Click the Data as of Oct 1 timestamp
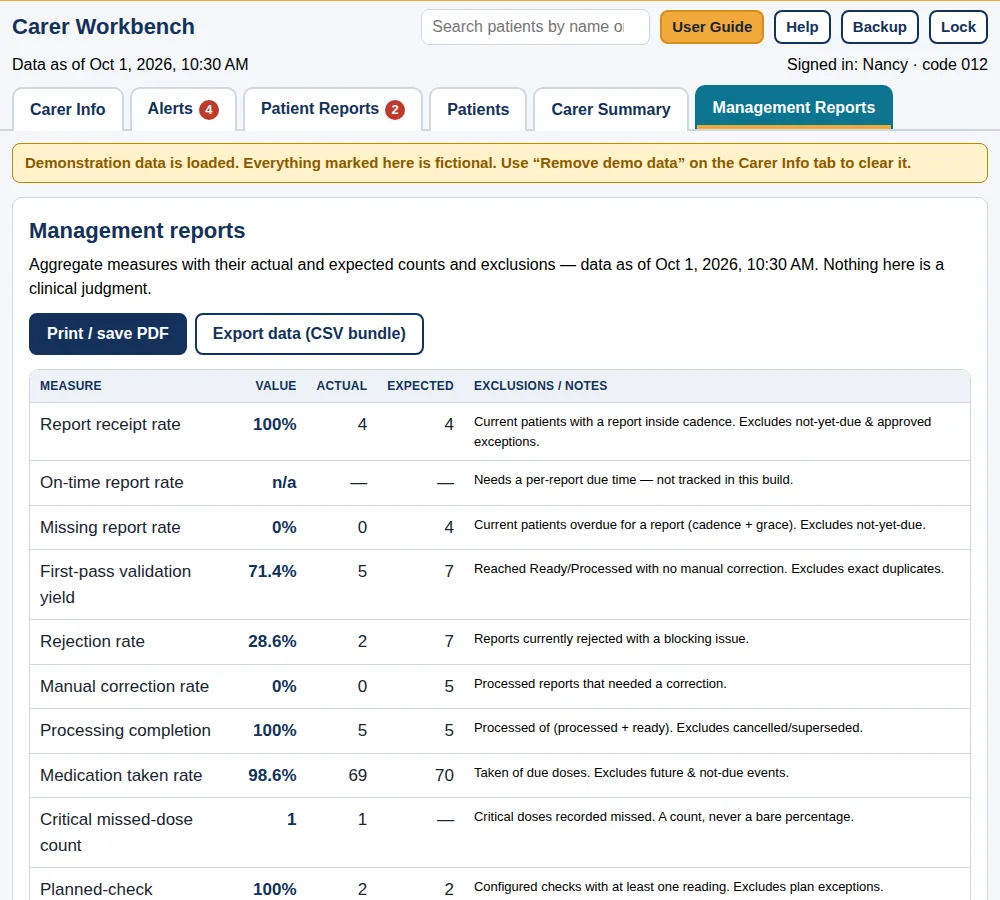This screenshot has height=900, width=1000. point(130,64)
